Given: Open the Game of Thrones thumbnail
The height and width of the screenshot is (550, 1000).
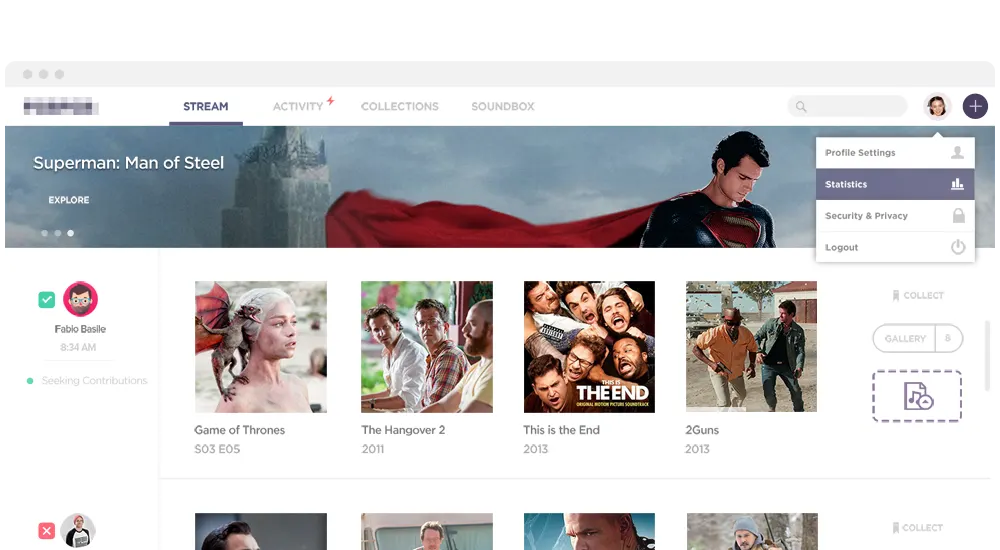Looking at the screenshot, I should 261,347.
